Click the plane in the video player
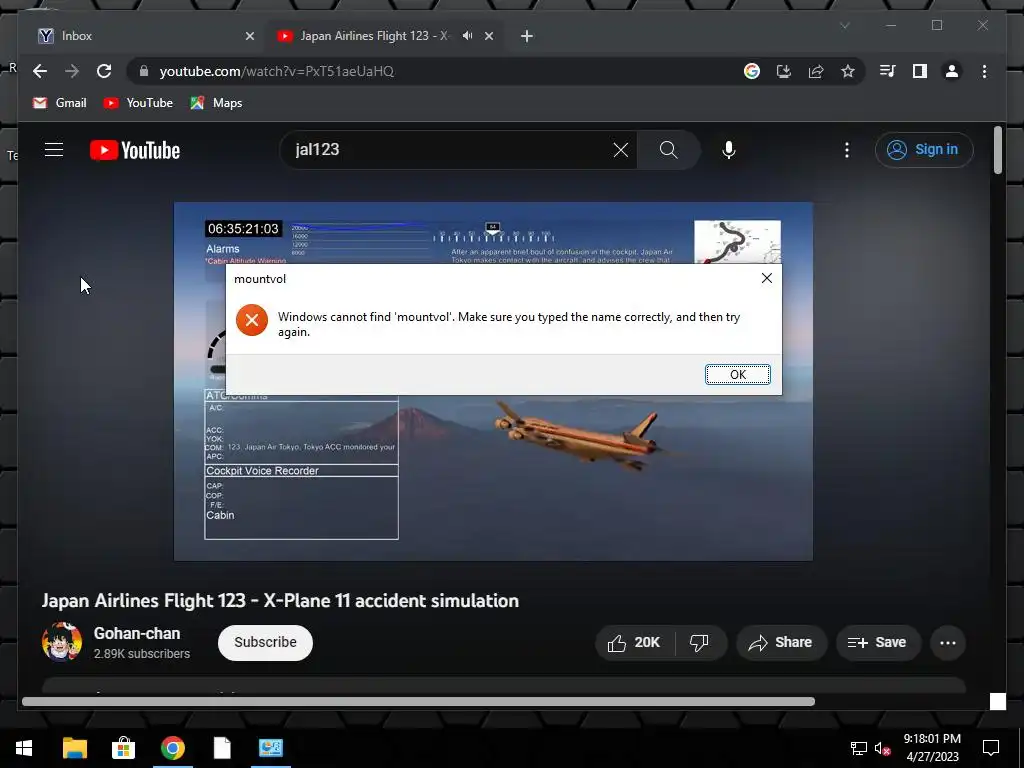 (579, 436)
